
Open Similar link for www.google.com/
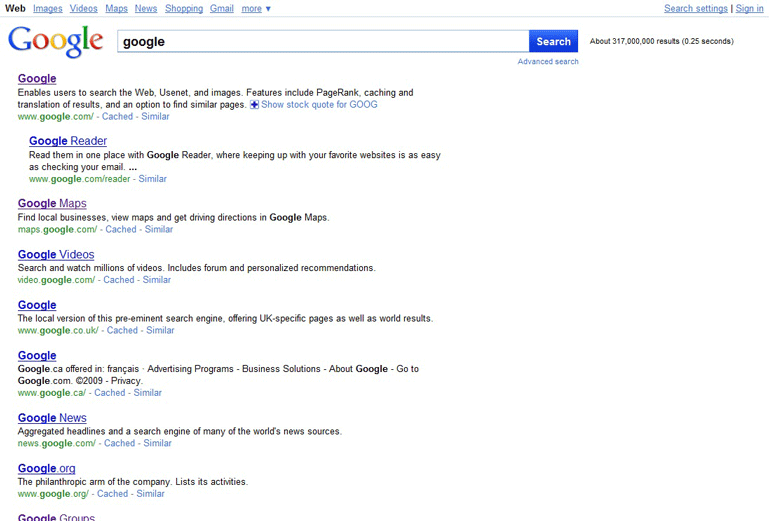pyautogui.click(x=155, y=116)
